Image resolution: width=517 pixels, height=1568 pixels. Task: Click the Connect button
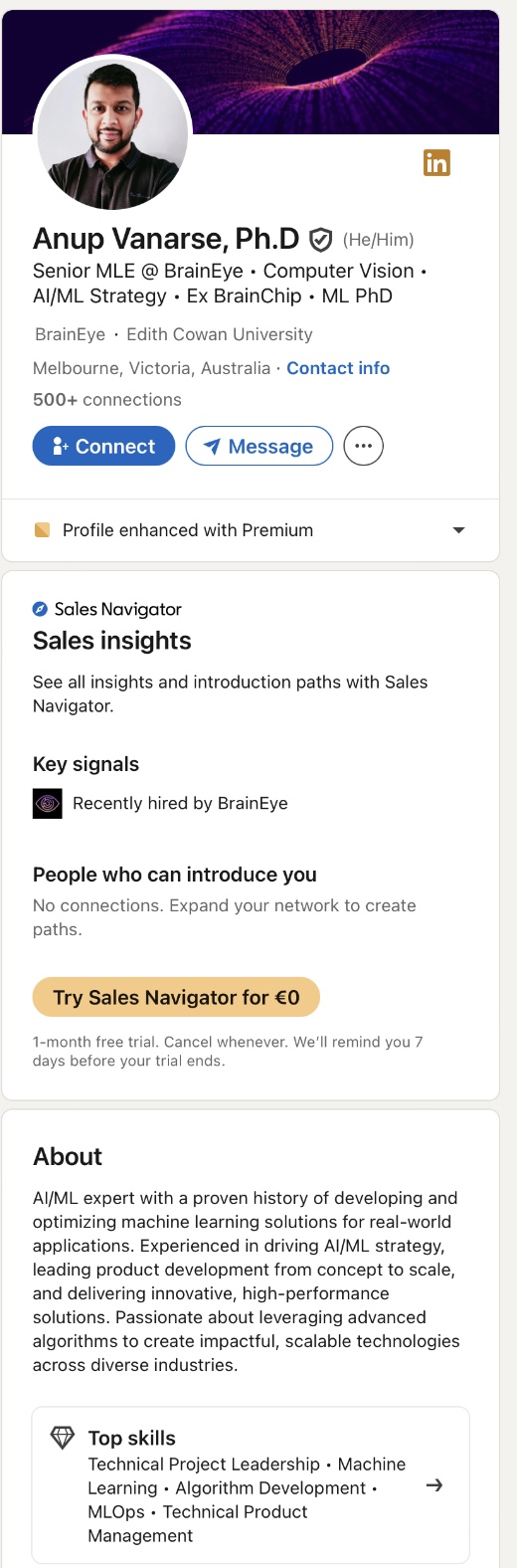point(103,446)
